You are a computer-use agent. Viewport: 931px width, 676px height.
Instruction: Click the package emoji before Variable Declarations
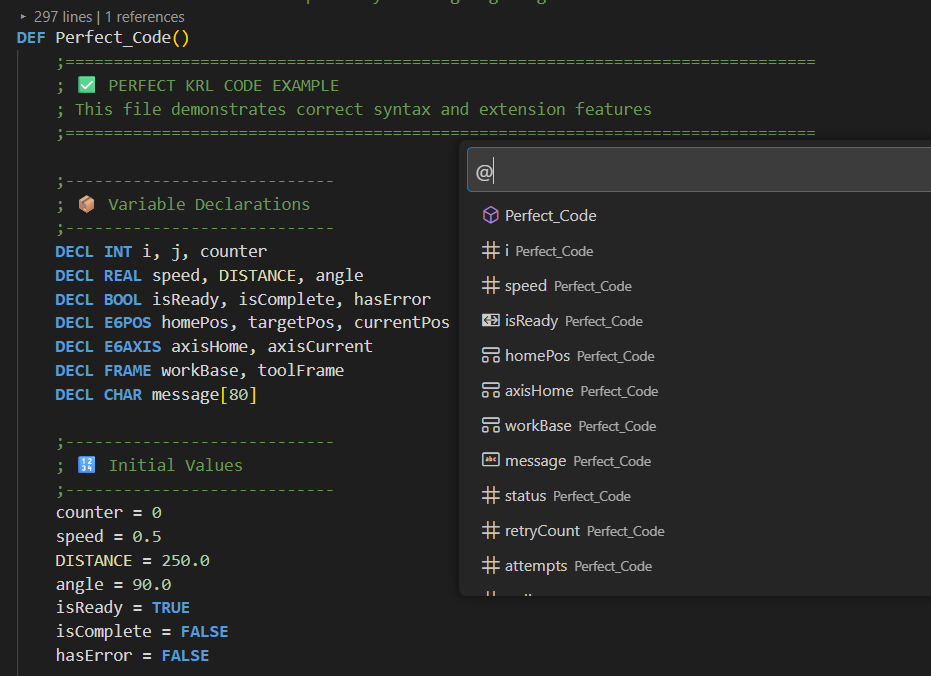coord(87,204)
